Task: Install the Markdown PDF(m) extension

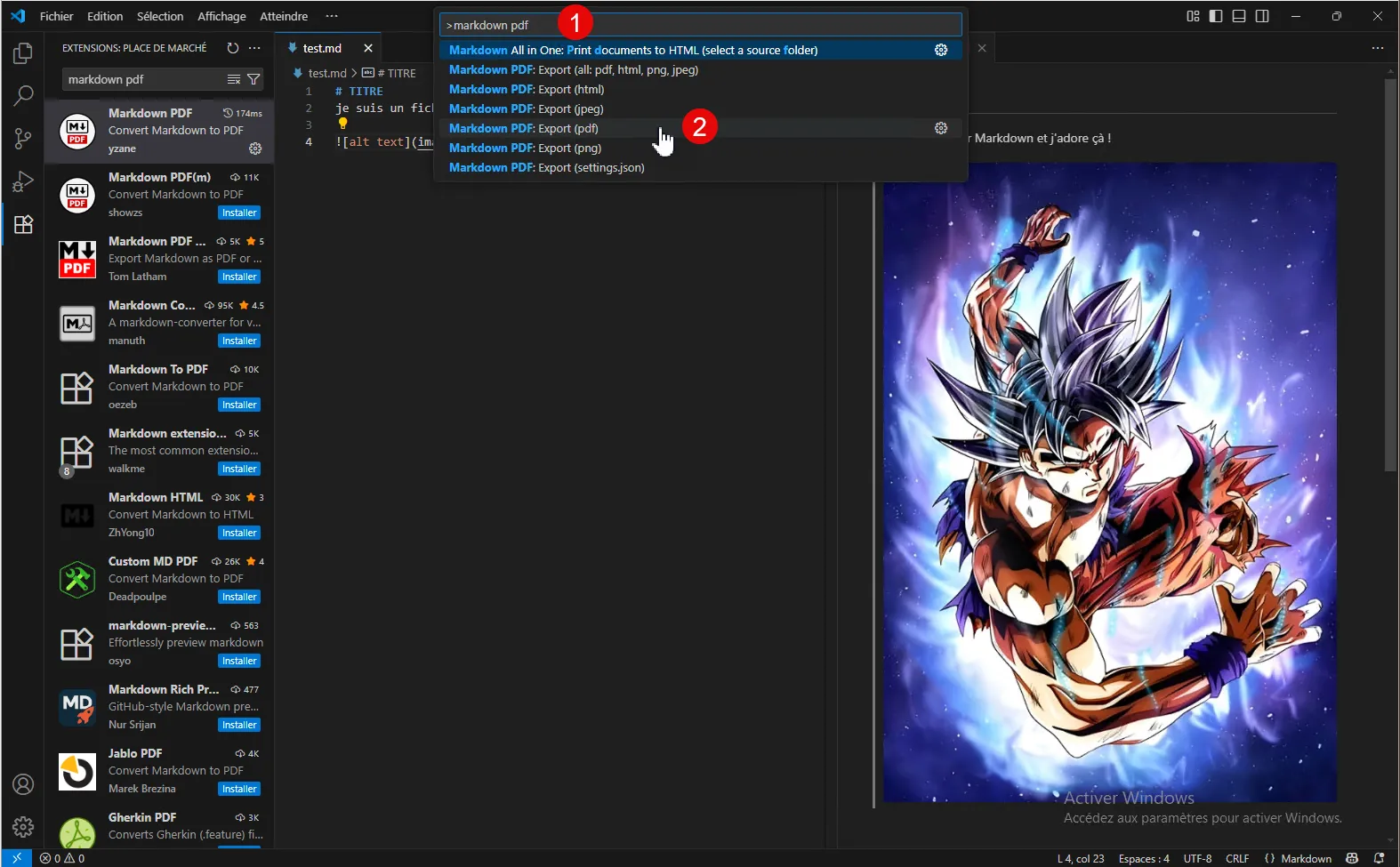Action: [x=239, y=213]
